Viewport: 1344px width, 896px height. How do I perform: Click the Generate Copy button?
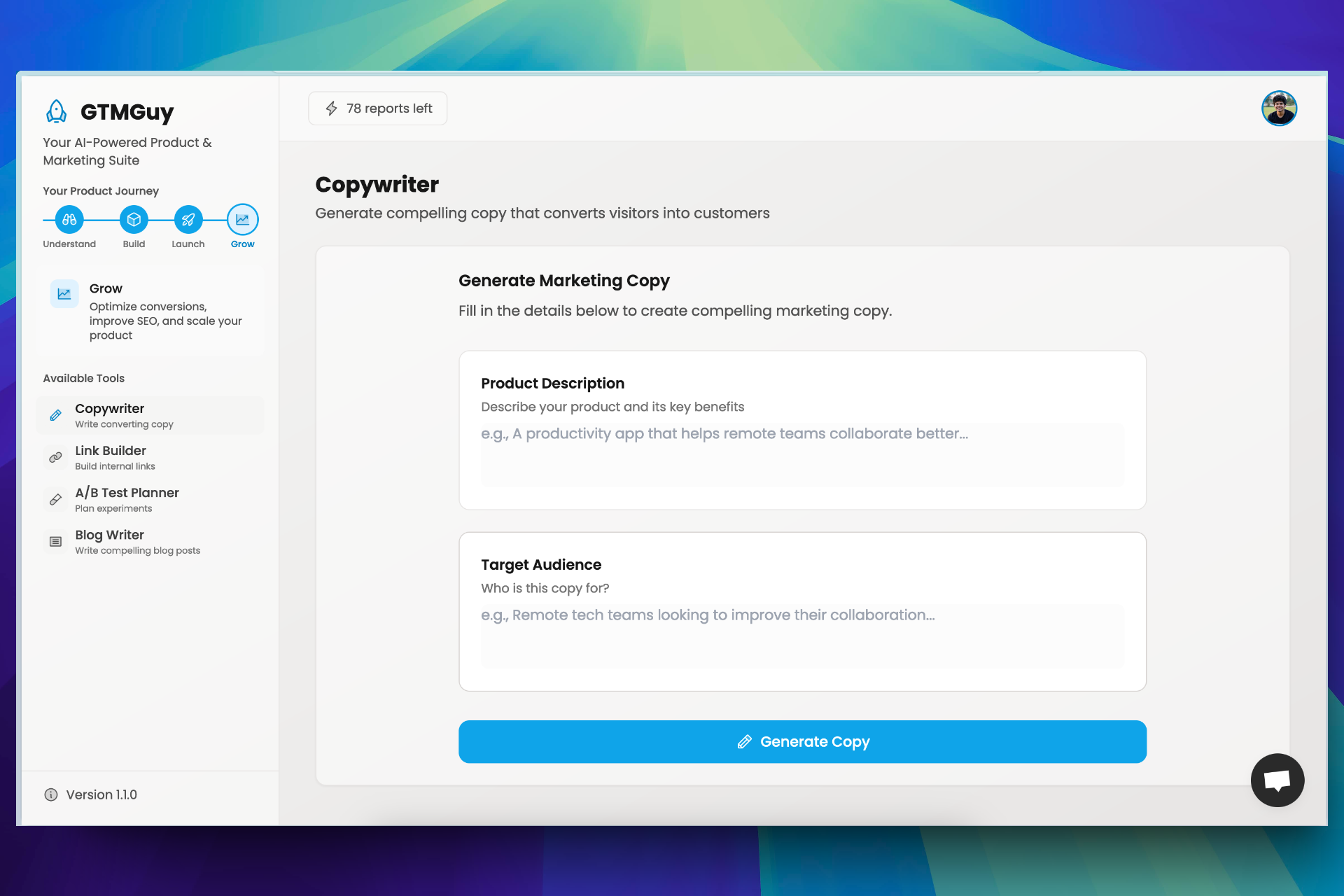[803, 741]
